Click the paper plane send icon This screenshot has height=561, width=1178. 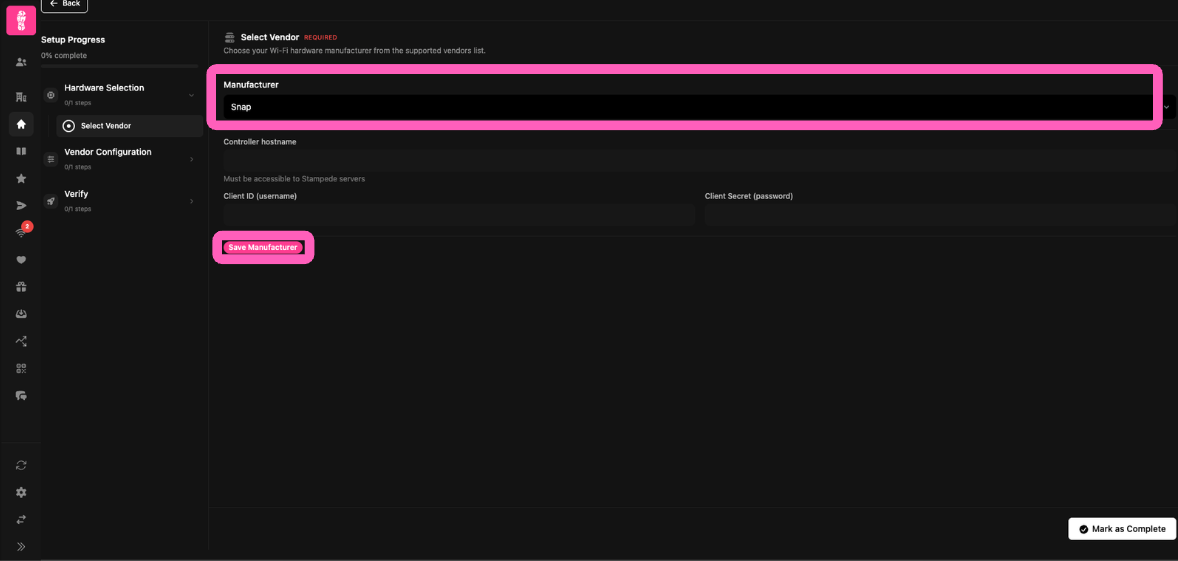(x=21, y=205)
